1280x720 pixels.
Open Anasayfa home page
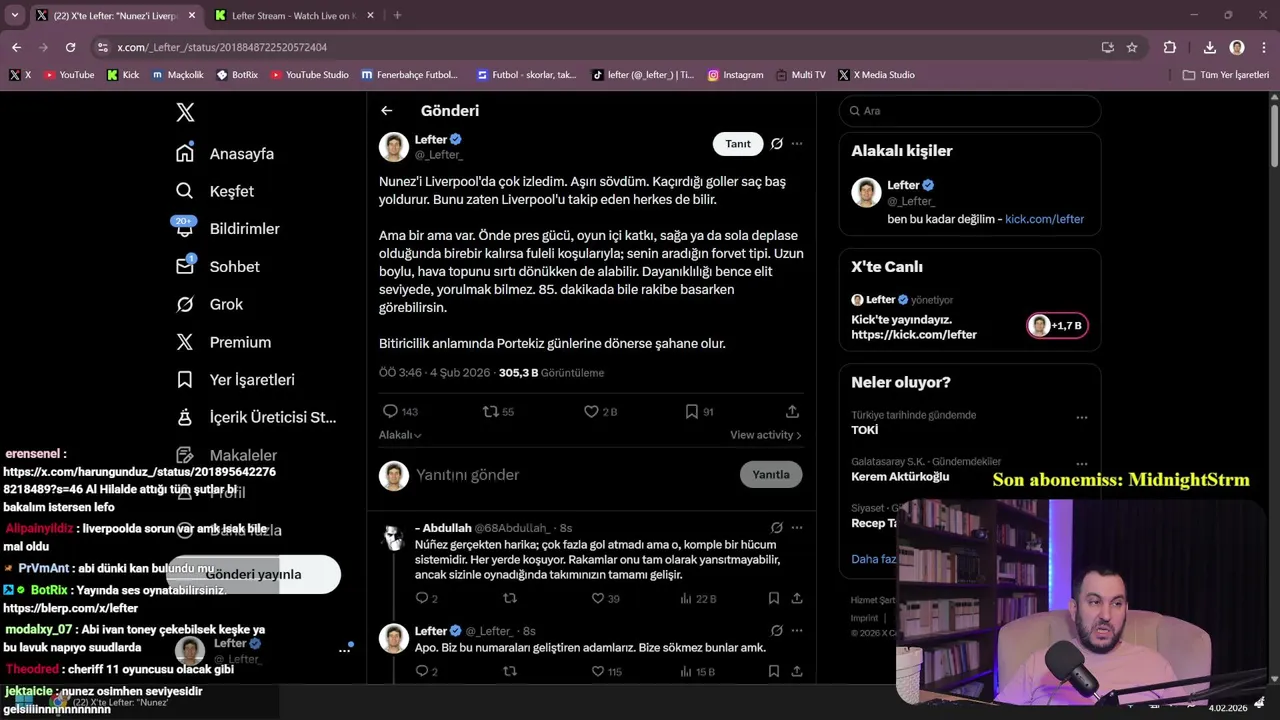click(224, 153)
